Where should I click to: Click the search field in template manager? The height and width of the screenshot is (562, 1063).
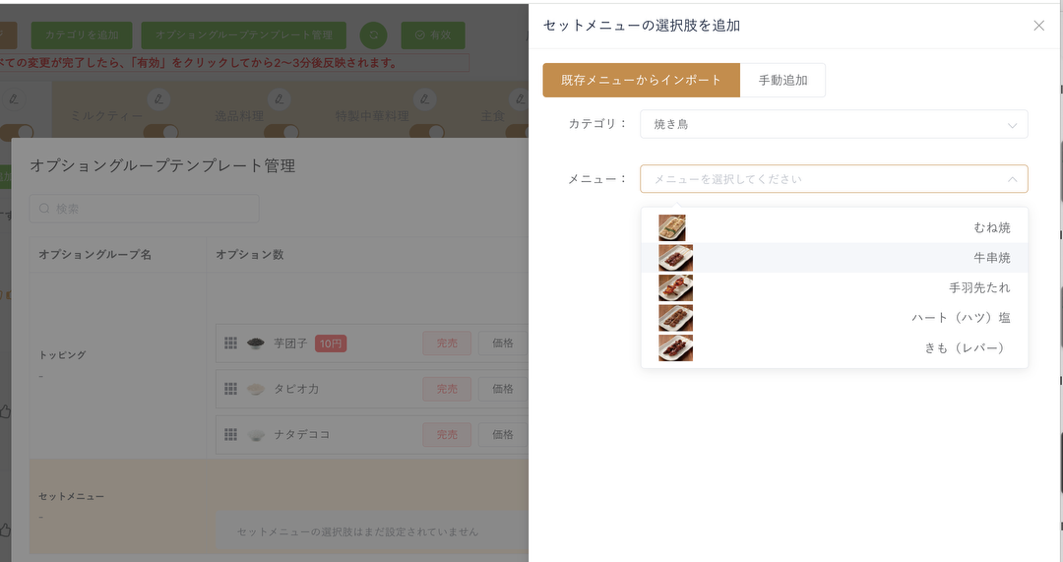point(144,209)
